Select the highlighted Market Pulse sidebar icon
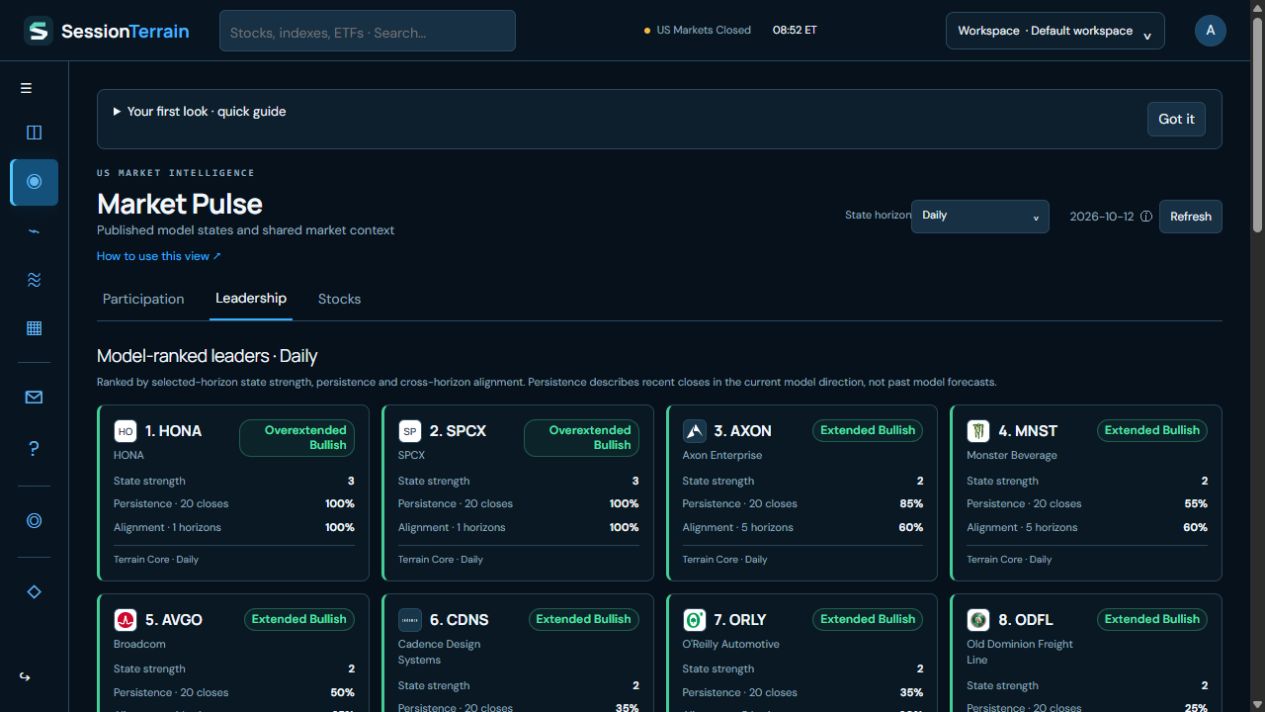 [34, 182]
